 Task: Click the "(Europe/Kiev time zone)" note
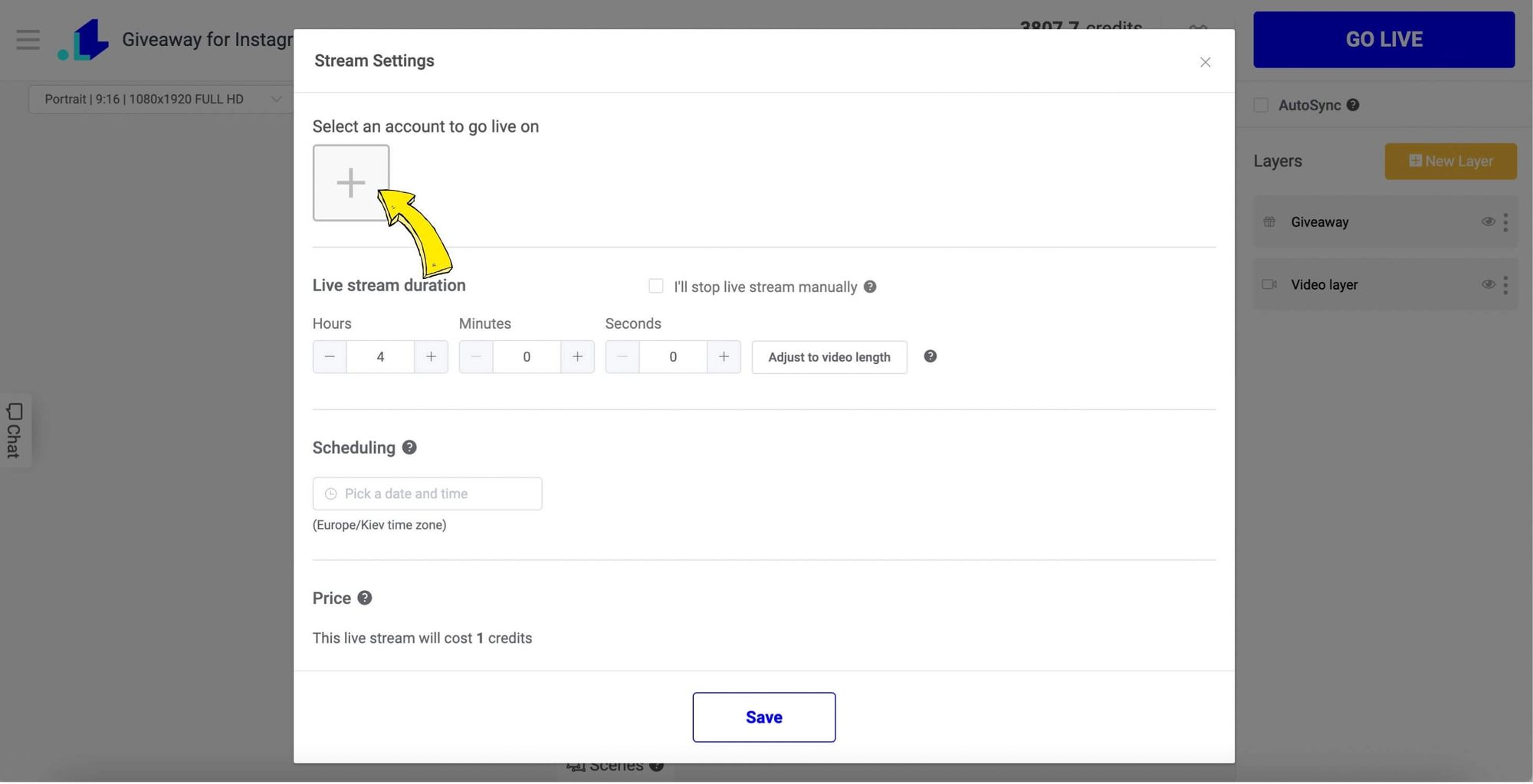[x=379, y=525]
